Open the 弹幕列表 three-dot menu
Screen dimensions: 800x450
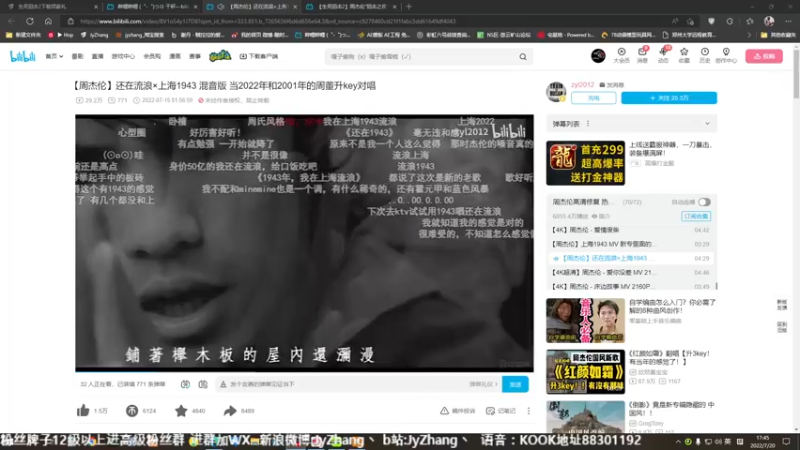coord(588,123)
